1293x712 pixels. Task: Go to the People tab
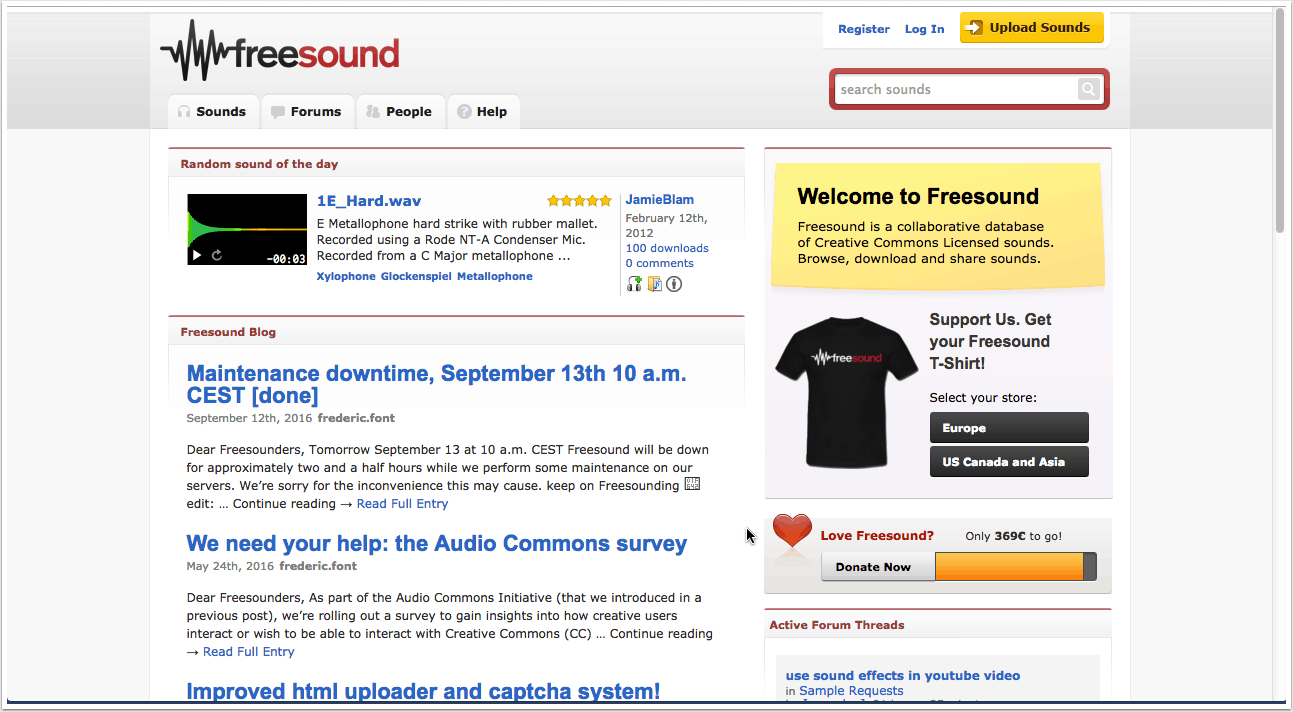click(x=399, y=112)
